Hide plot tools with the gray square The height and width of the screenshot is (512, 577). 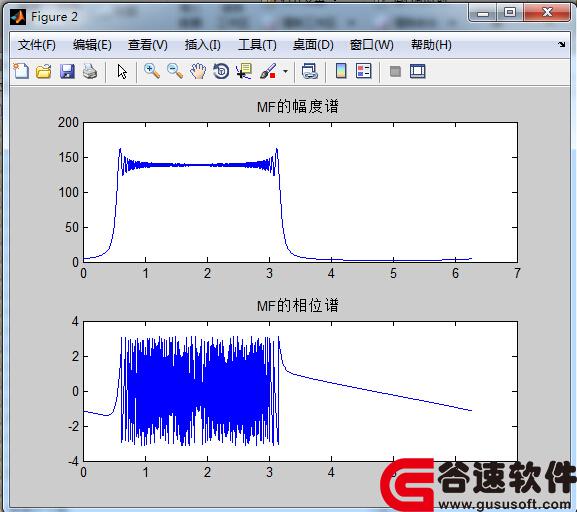pyautogui.click(x=395, y=71)
